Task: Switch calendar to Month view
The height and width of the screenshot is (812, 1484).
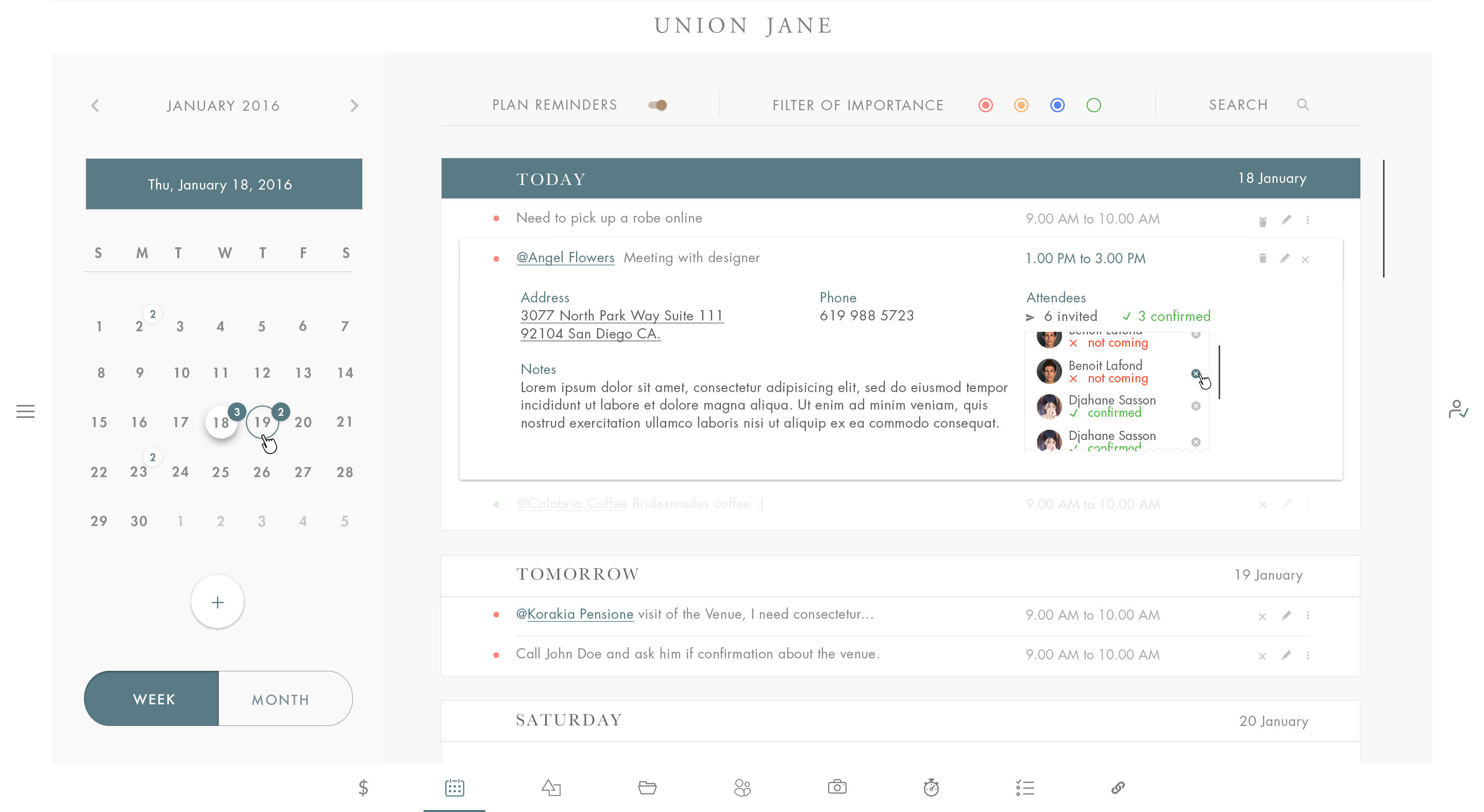Action: [x=285, y=699]
